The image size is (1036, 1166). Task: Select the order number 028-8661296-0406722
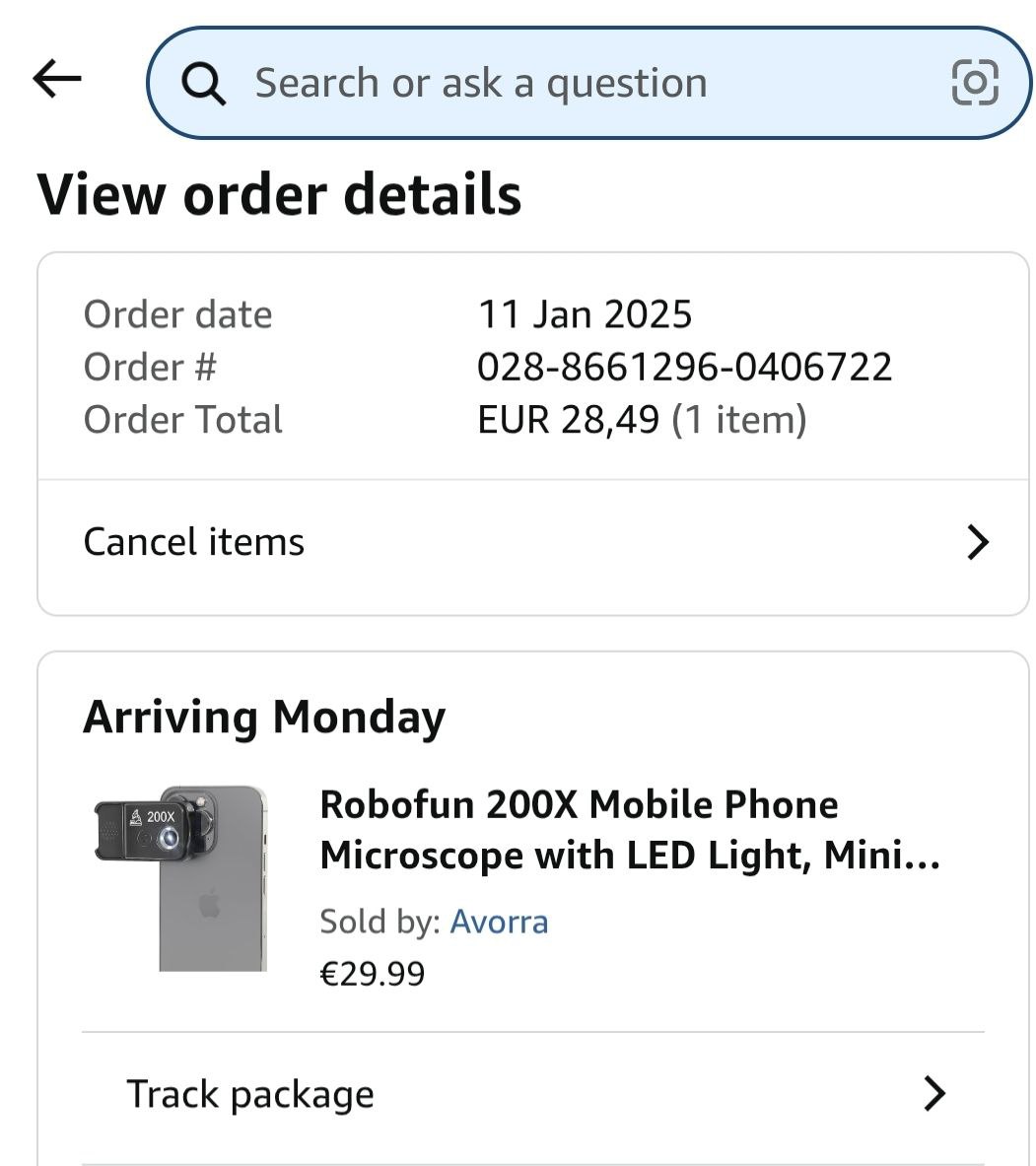pos(684,367)
